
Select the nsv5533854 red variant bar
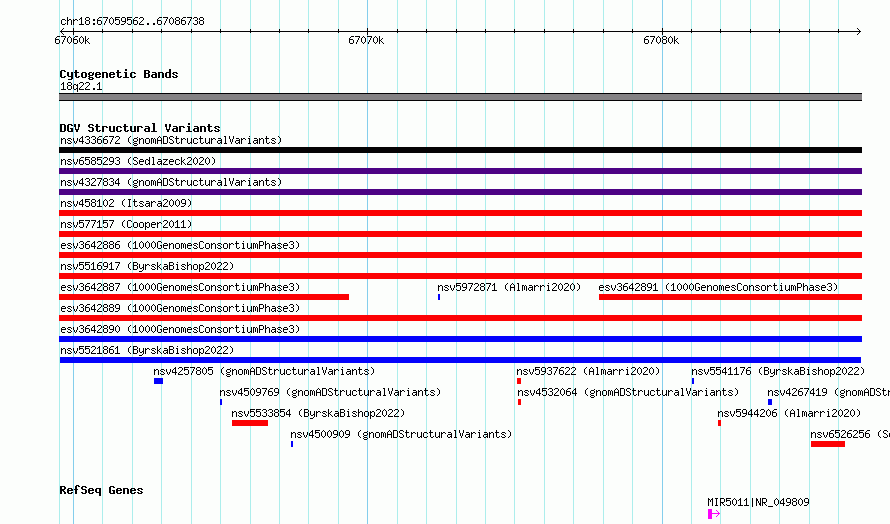coord(250,423)
